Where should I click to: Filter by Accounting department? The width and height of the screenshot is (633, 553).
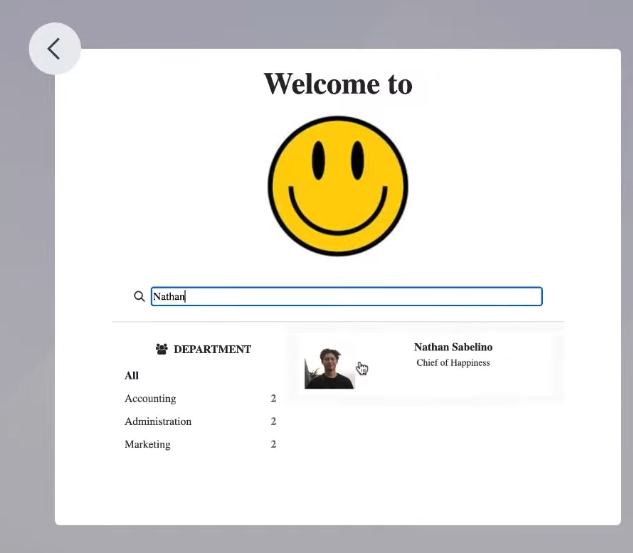coord(150,398)
